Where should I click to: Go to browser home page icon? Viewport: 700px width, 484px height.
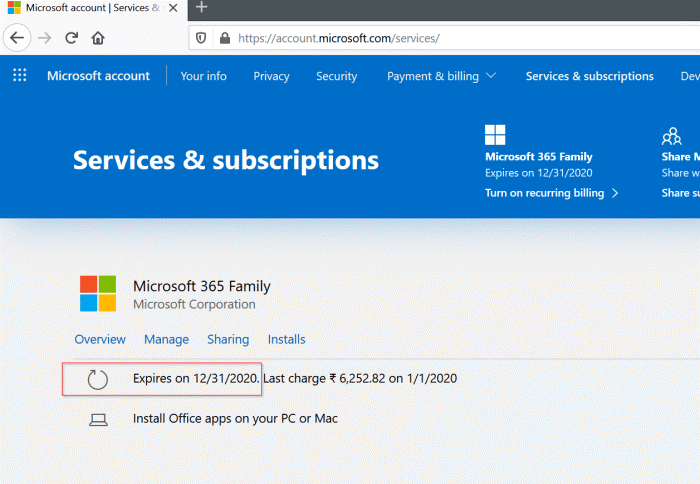pos(98,39)
